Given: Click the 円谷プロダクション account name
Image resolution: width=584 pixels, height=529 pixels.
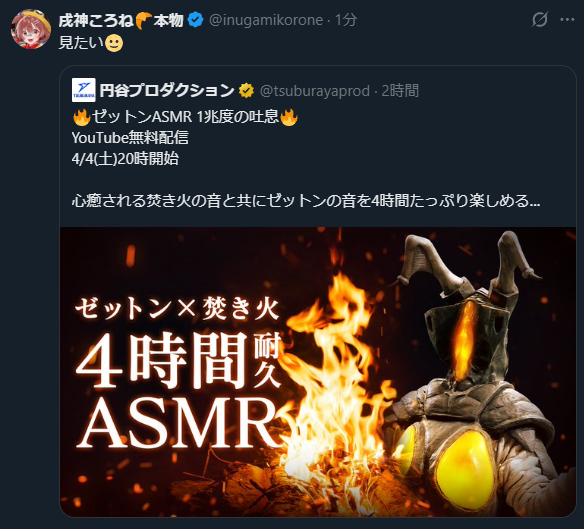Looking at the screenshot, I should pos(167,91).
